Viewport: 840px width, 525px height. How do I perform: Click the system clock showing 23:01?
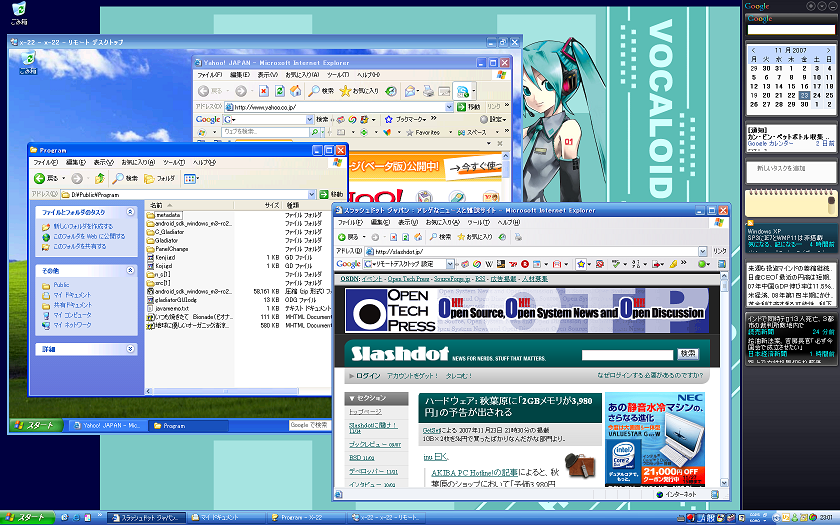click(x=826, y=518)
